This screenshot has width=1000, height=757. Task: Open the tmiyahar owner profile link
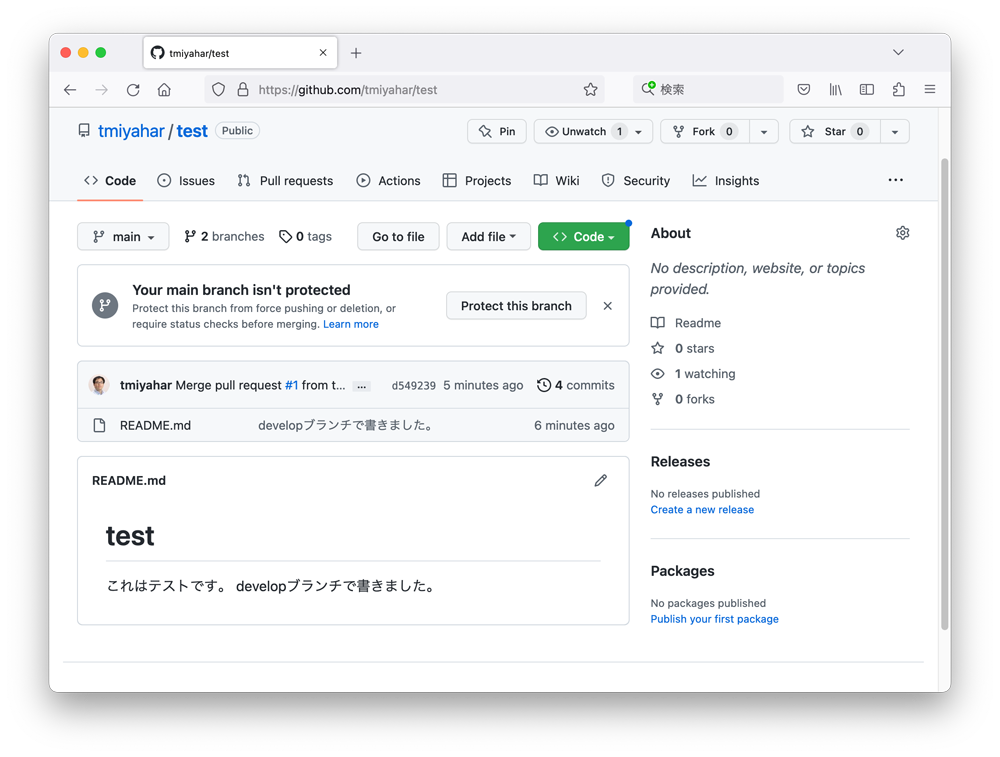131,131
